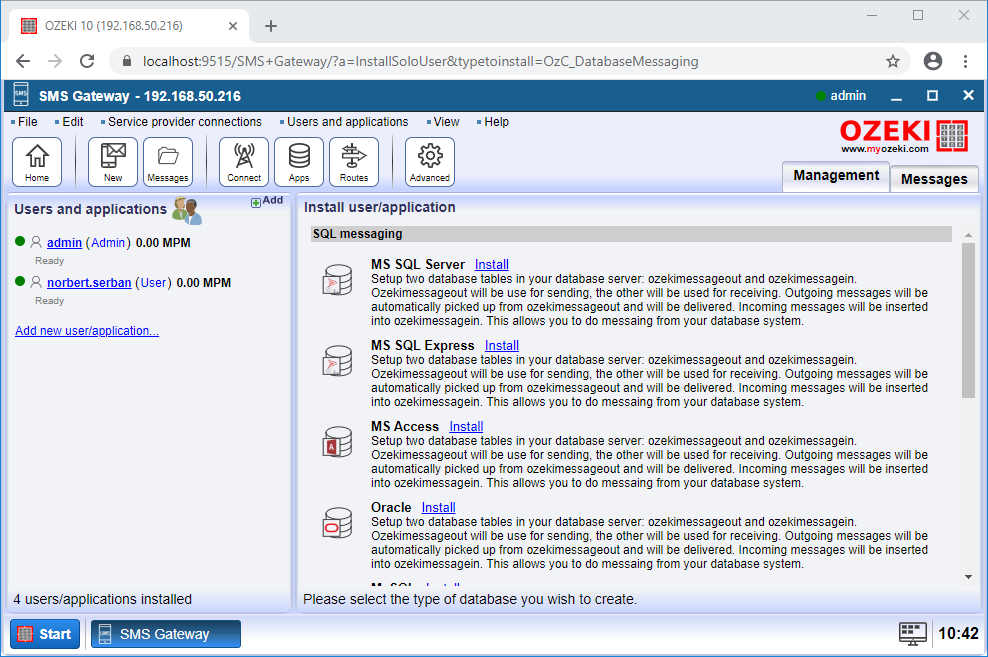Click the network monitor tray icon

pyautogui.click(x=912, y=634)
